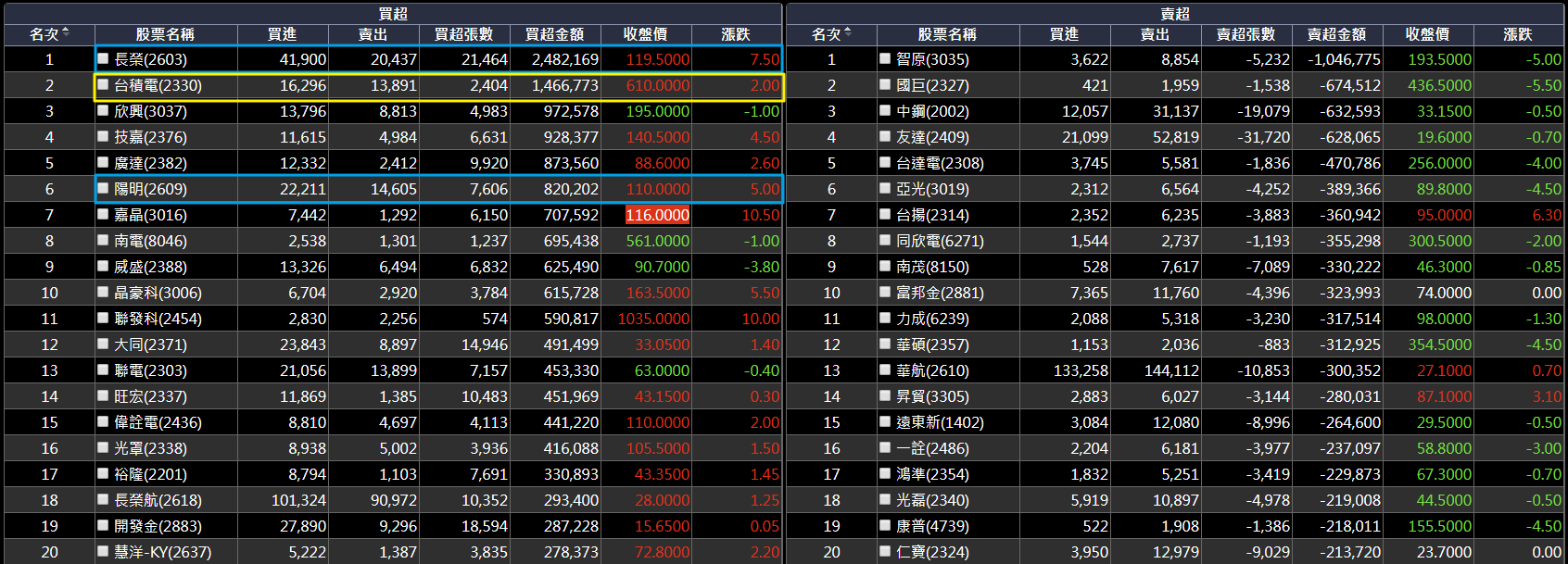Tick the checkbox beside 台積電(2330)

click(x=104, y=84)
